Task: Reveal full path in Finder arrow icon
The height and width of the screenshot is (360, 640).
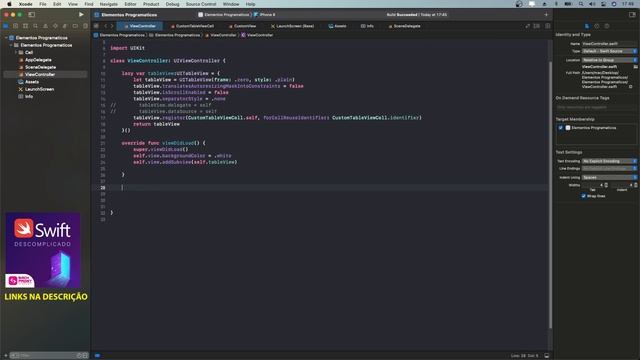Action: point(631,87)
